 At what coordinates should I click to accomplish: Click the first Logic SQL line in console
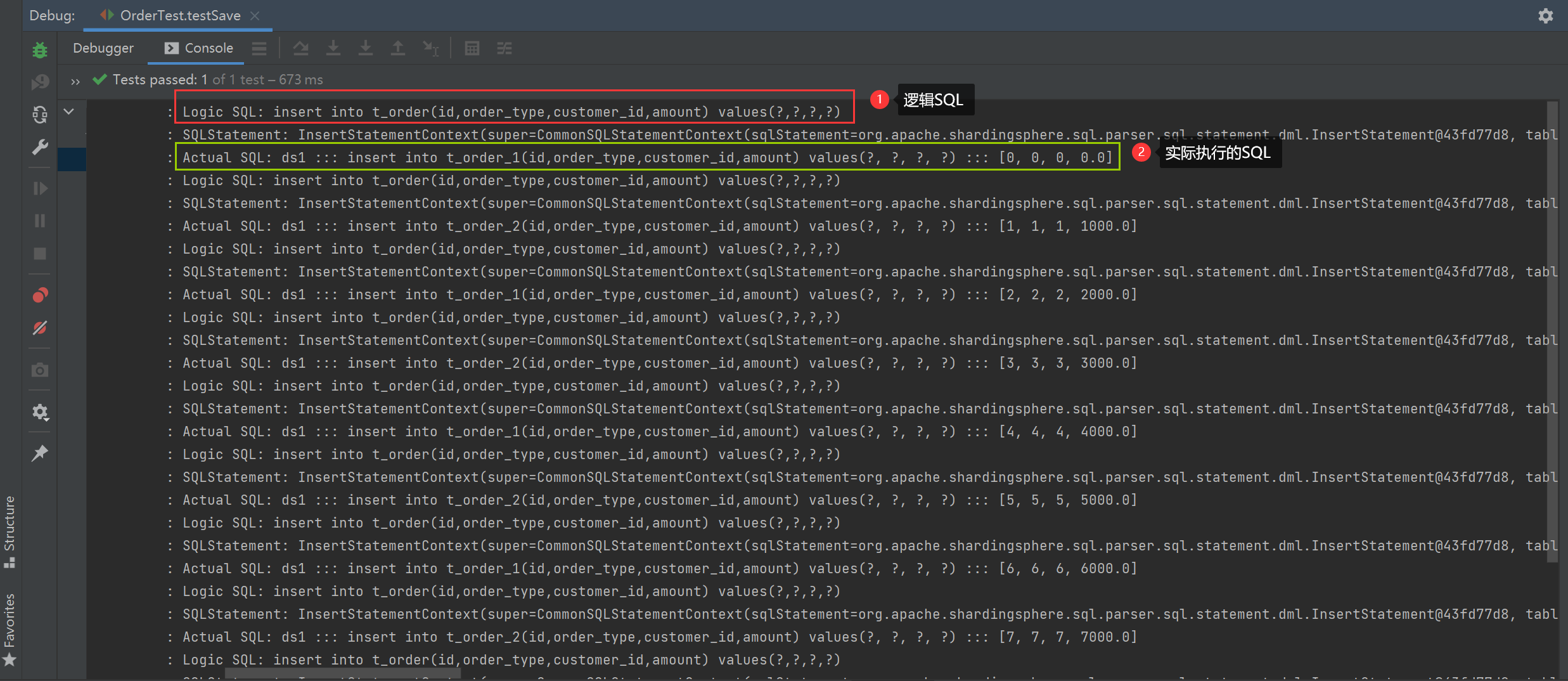tap(511, 112)
